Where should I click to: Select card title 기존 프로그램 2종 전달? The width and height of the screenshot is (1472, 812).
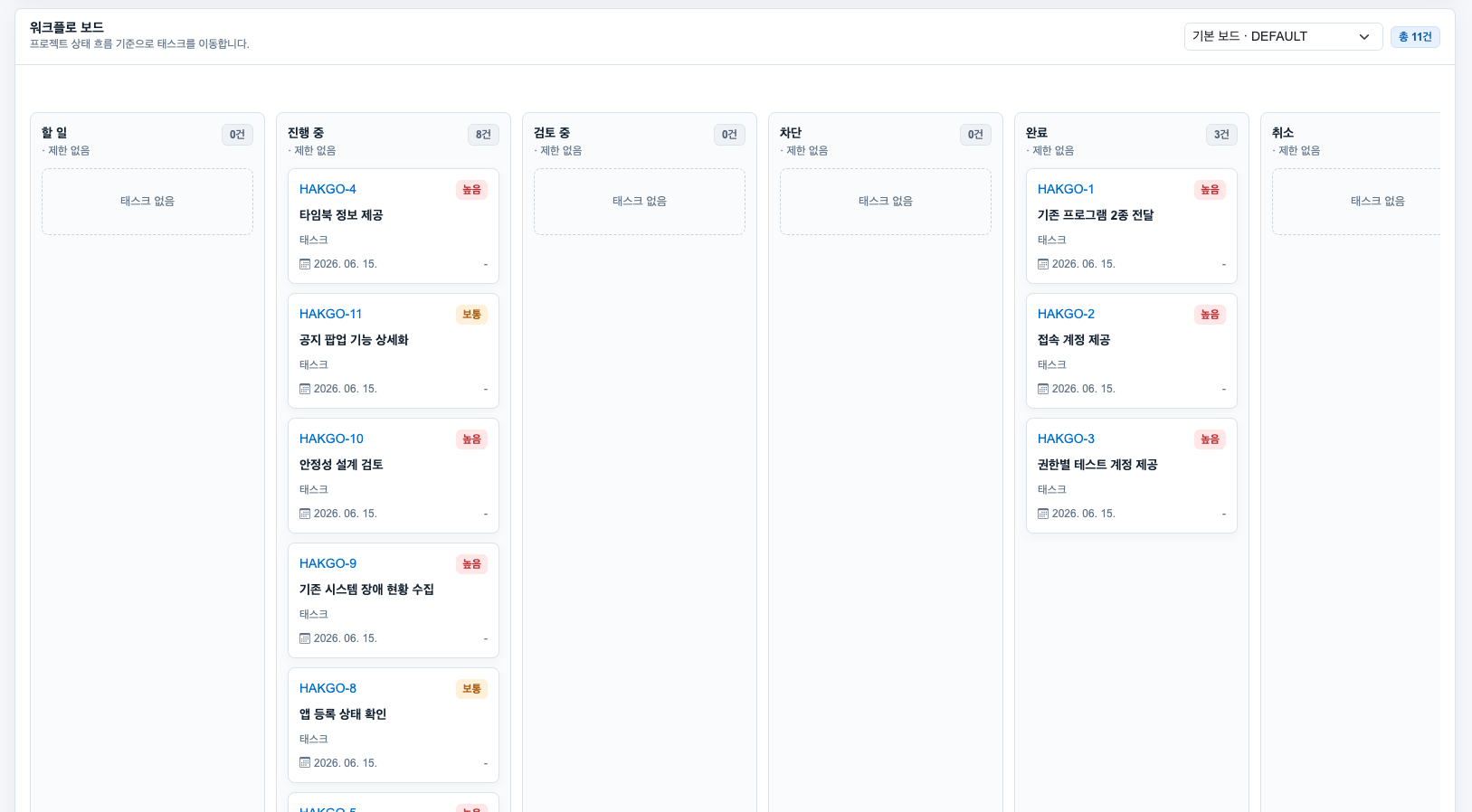(1096, 215)
